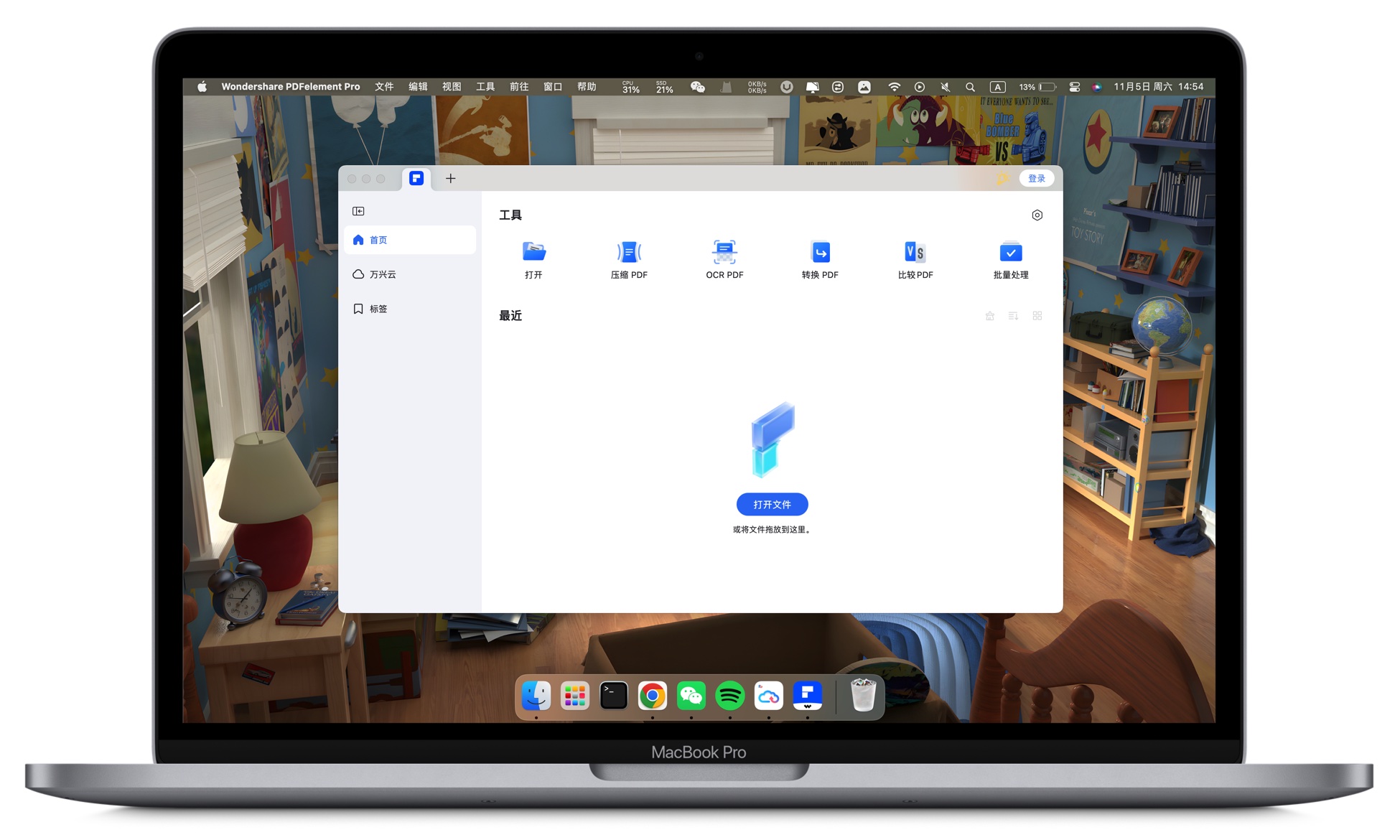Click the input source A icon

997,87
